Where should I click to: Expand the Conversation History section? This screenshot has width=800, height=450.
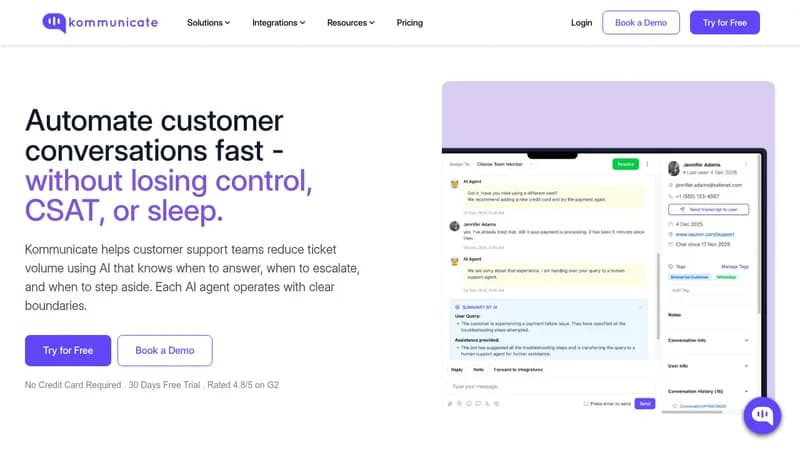point(708,391)
